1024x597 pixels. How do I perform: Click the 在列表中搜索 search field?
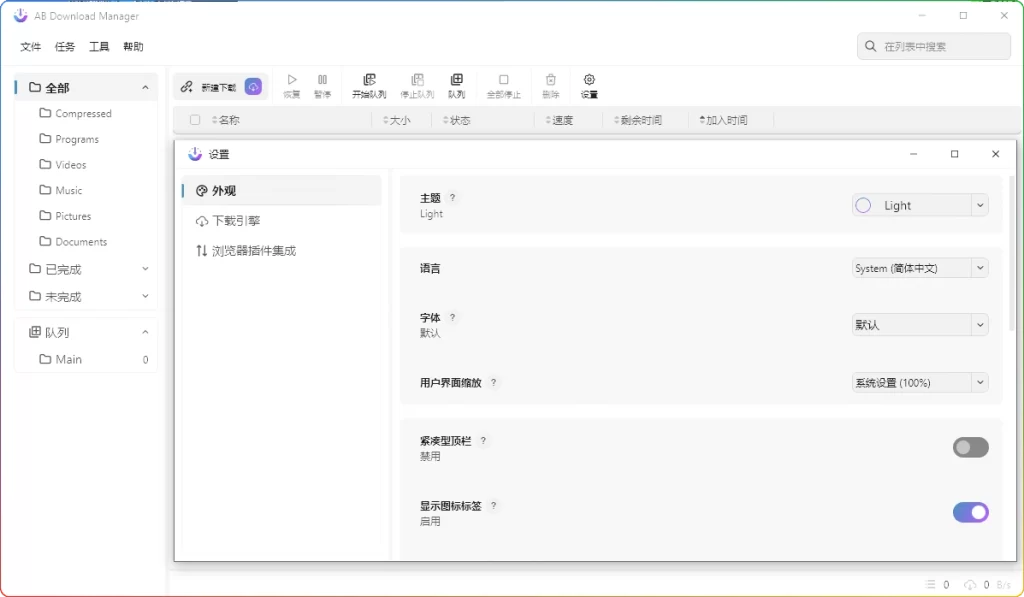pyautogui.click(x=933, y=45)
